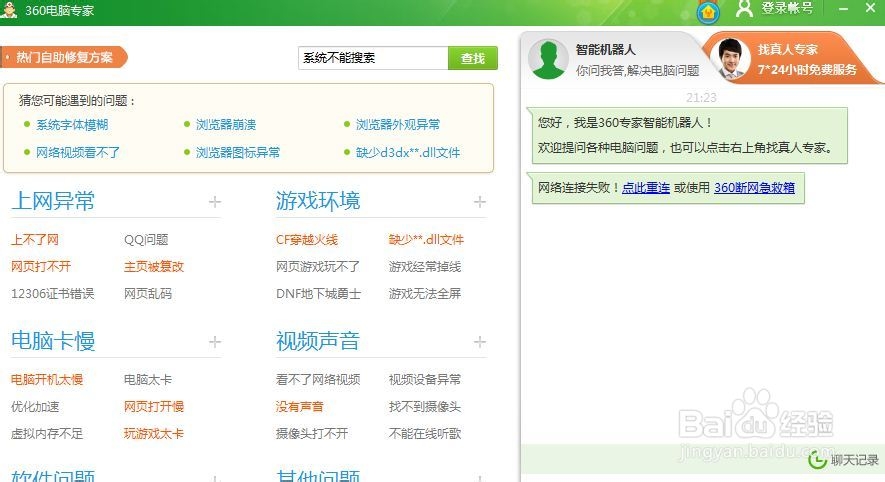Screen dimensions: 885x482
Task: Click 优化加速 item
Action: (34, 406)
